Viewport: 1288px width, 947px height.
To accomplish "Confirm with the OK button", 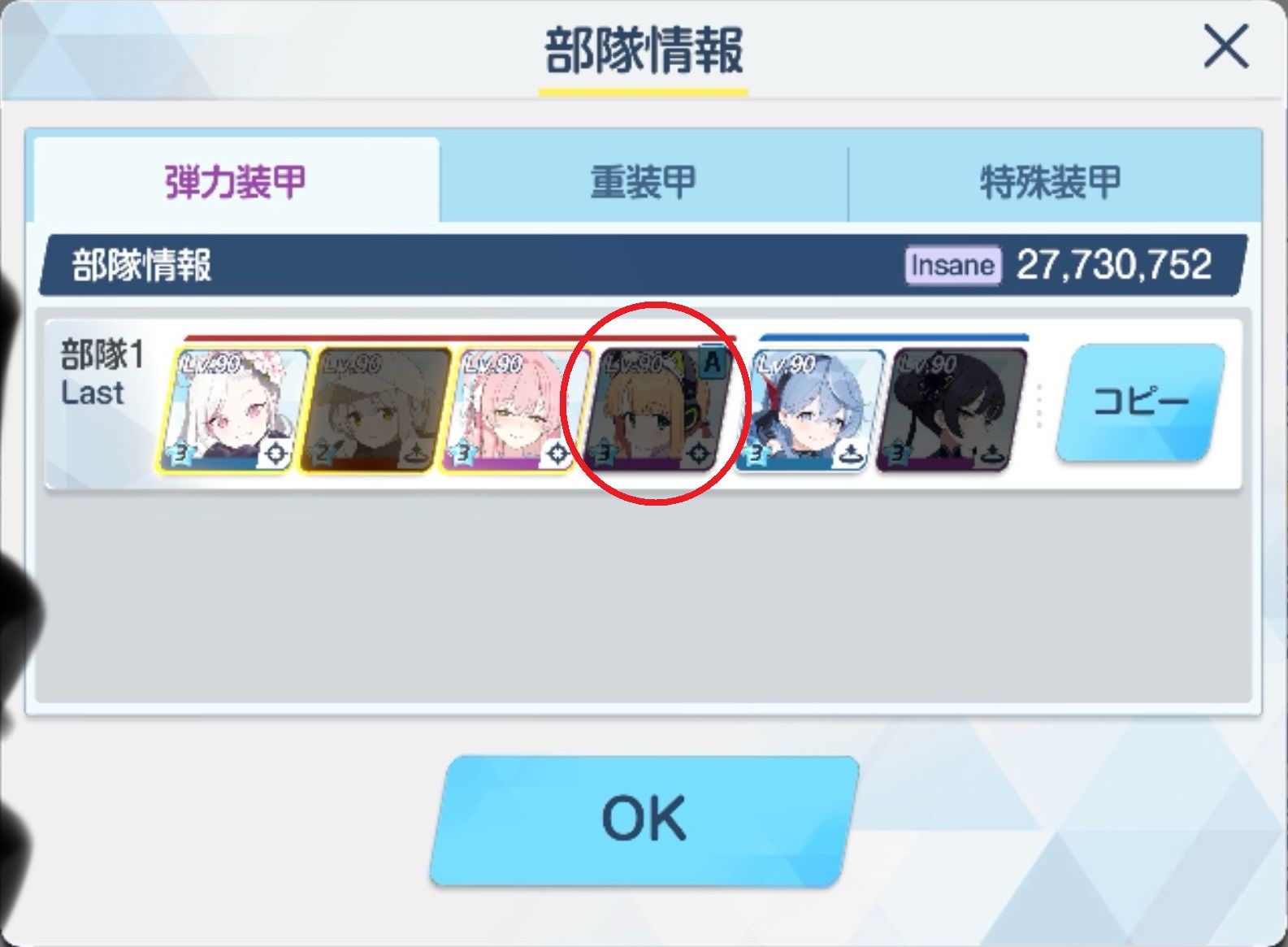I will tap(644, 819).
